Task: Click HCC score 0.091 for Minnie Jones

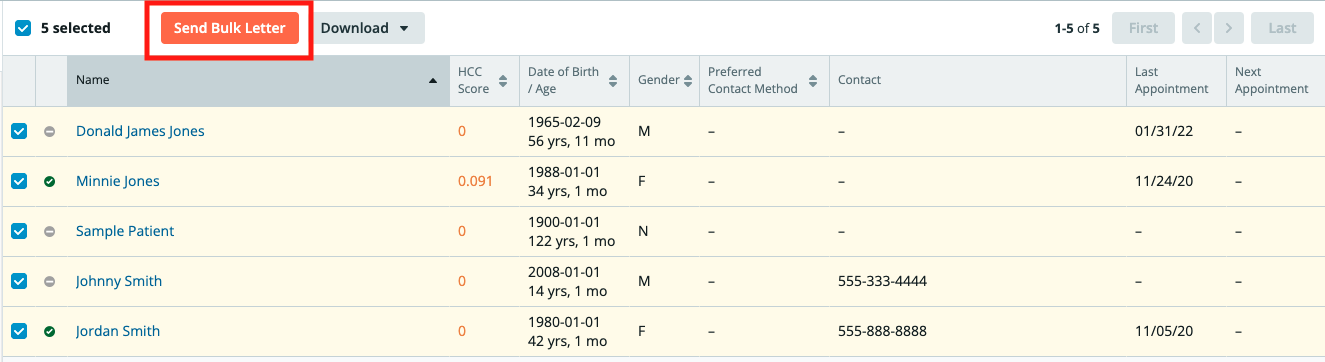Action: tap(475, 181)
